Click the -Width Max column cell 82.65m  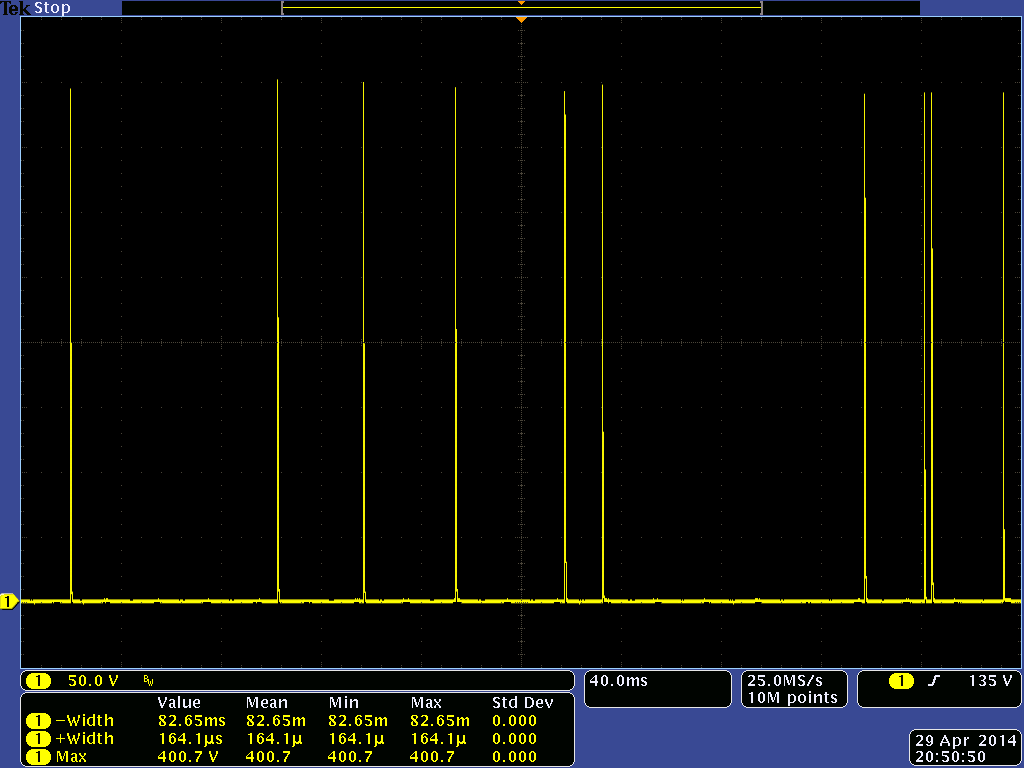(x=440, y=721)
